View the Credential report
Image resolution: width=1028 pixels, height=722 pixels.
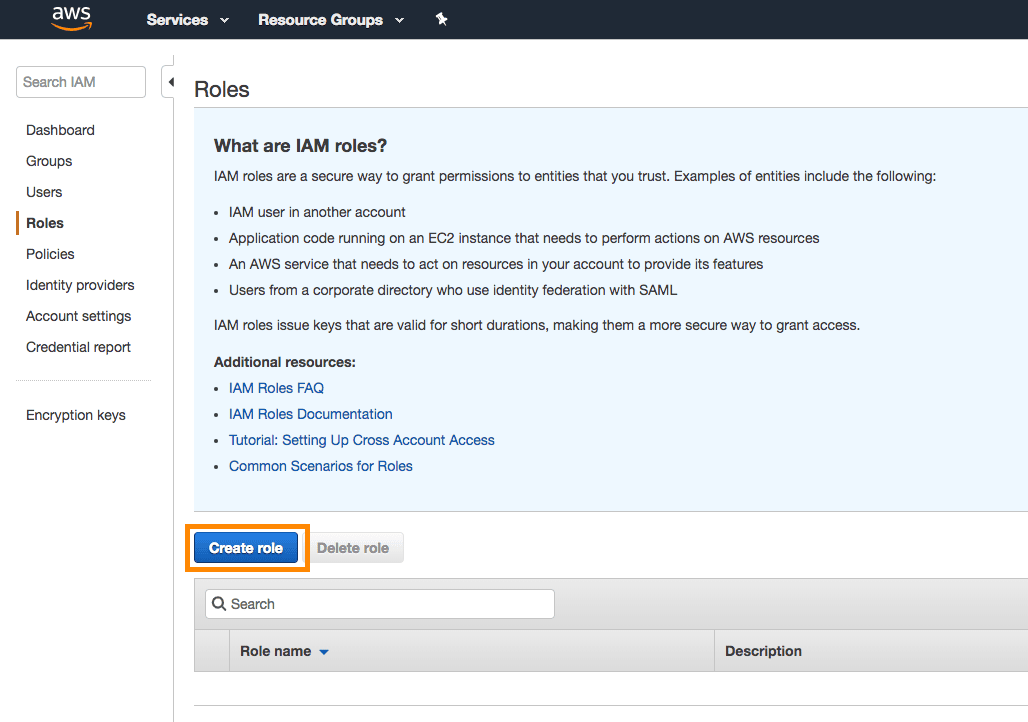pyautogui.click(x=78, y=347)
